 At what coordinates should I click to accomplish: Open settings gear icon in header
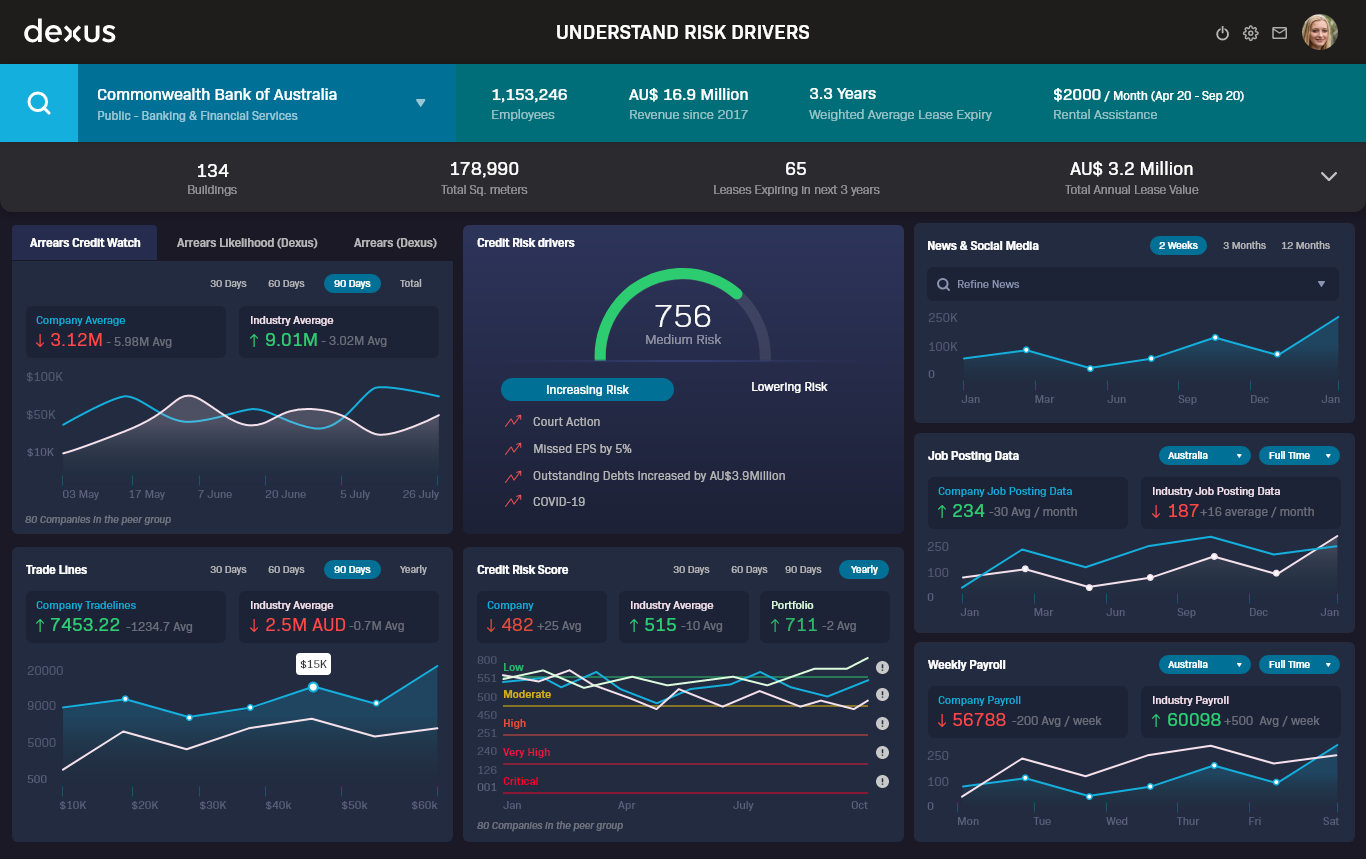click(x=1250, y=33)
